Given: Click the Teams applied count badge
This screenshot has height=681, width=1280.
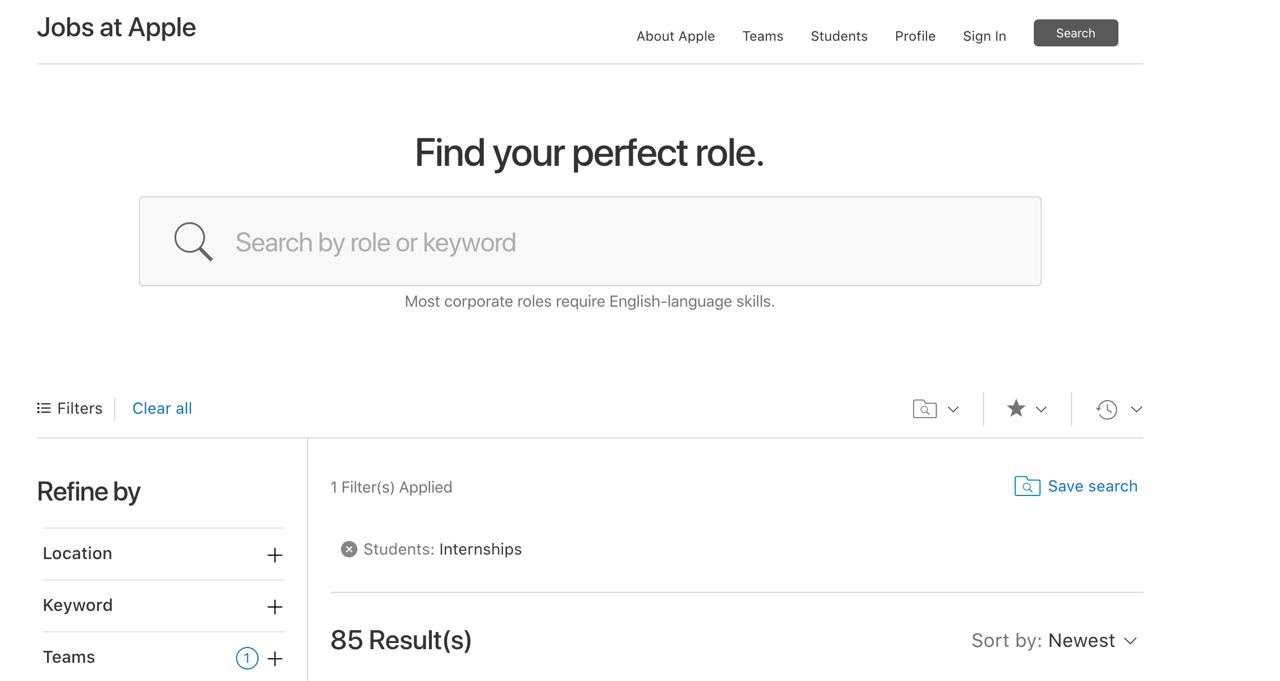Looking at the screenshot, I should coord(247,658).
